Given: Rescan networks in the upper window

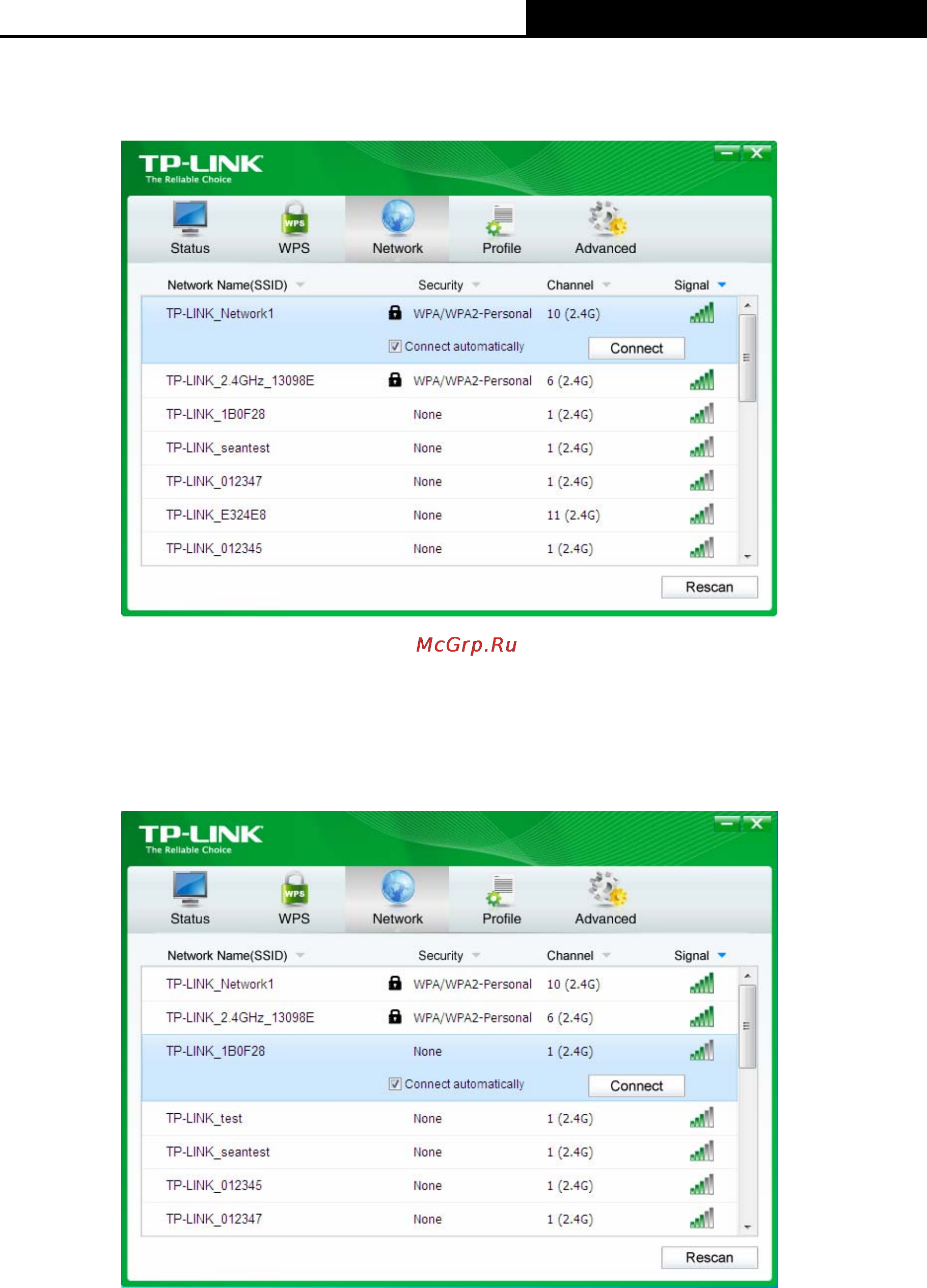Looking at the screenshot, I should point(709,586).
